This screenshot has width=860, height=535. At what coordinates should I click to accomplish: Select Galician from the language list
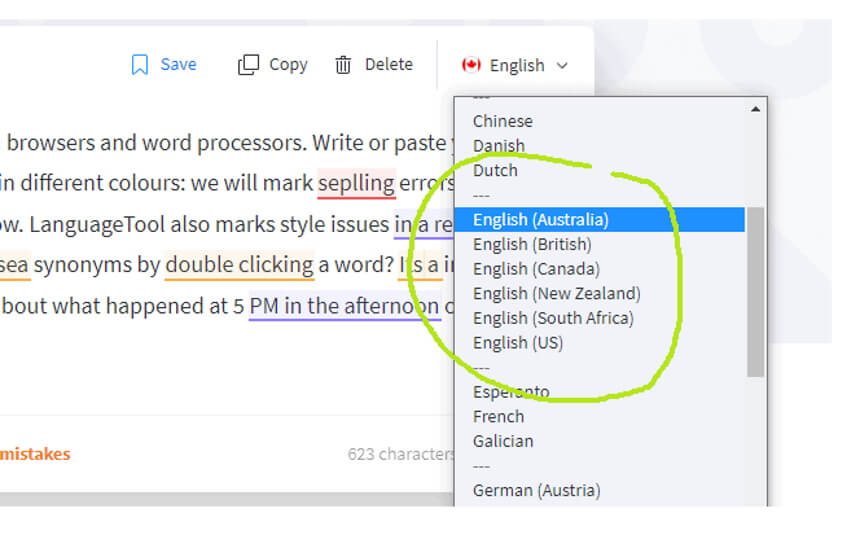point(503,441)
